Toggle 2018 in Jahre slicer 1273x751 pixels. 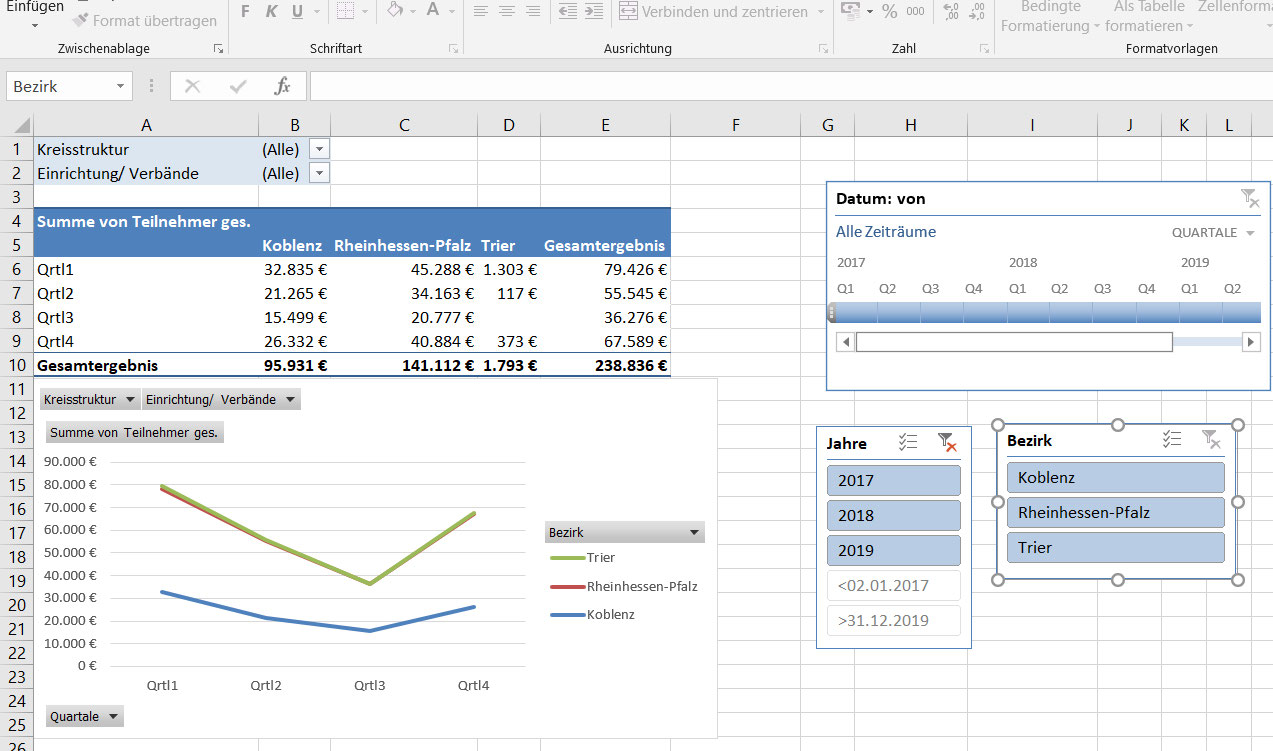894,515
